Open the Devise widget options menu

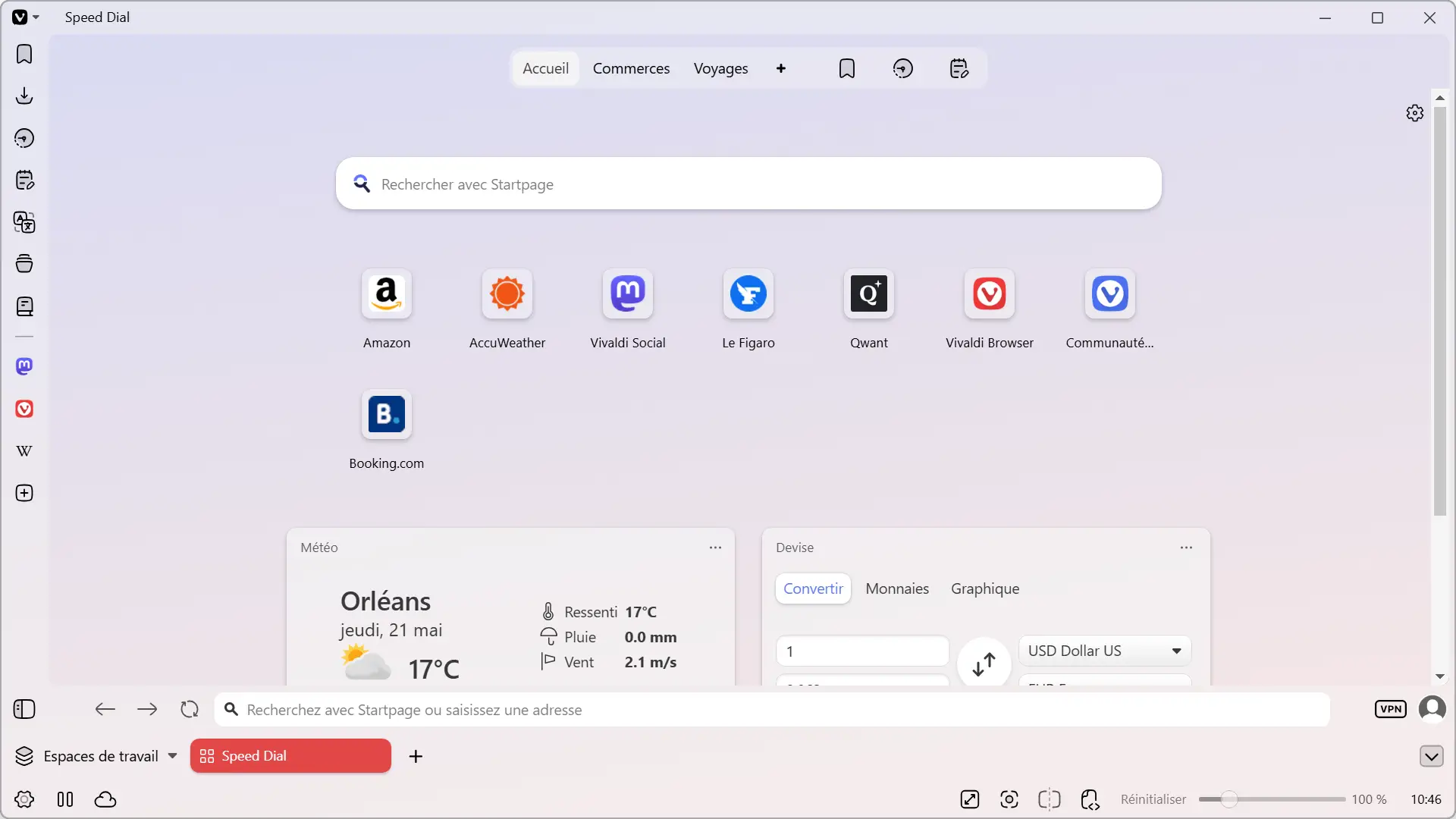1186,548
